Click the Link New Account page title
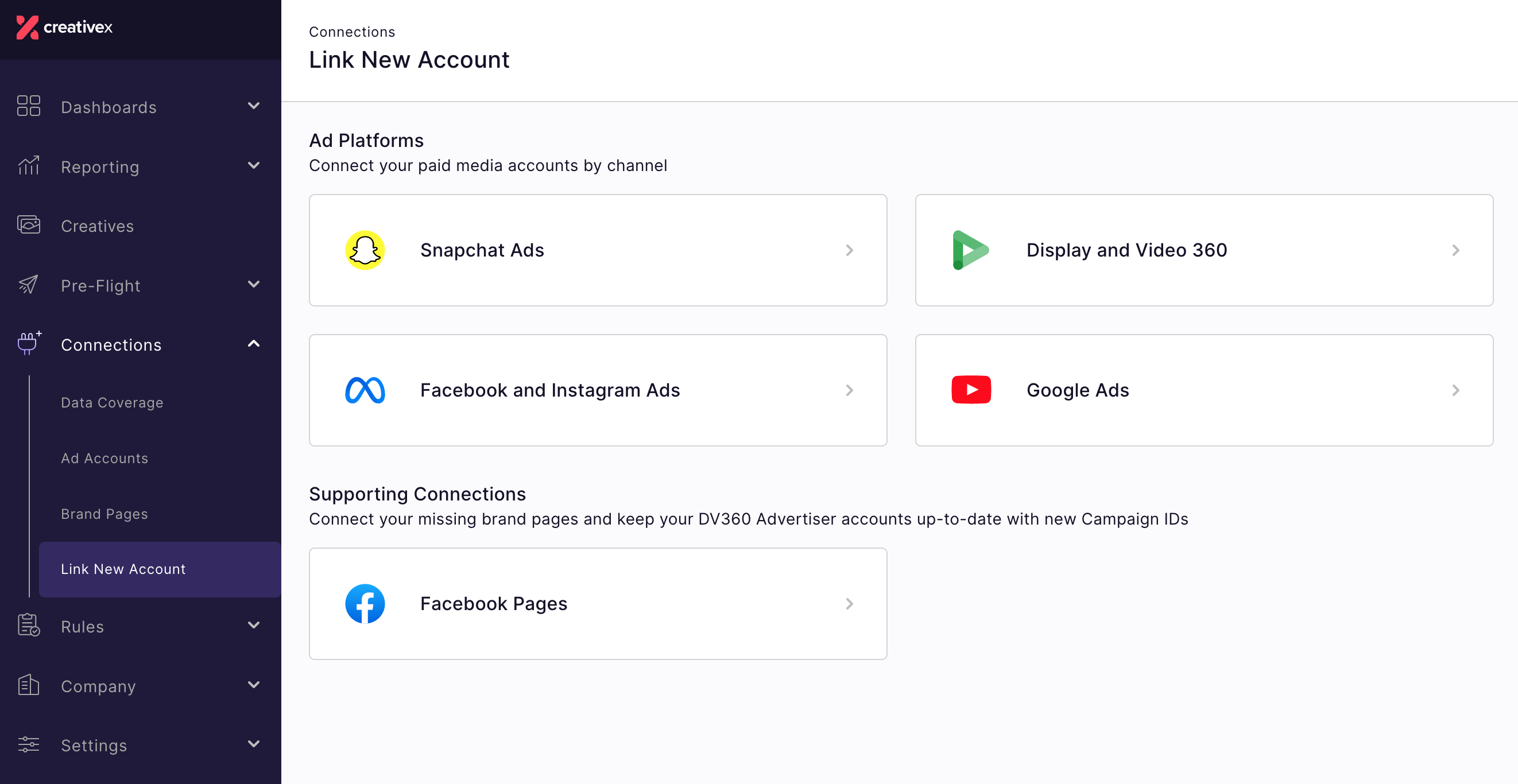This screenshot has height=784, width=1518. [x=409, y=60]
